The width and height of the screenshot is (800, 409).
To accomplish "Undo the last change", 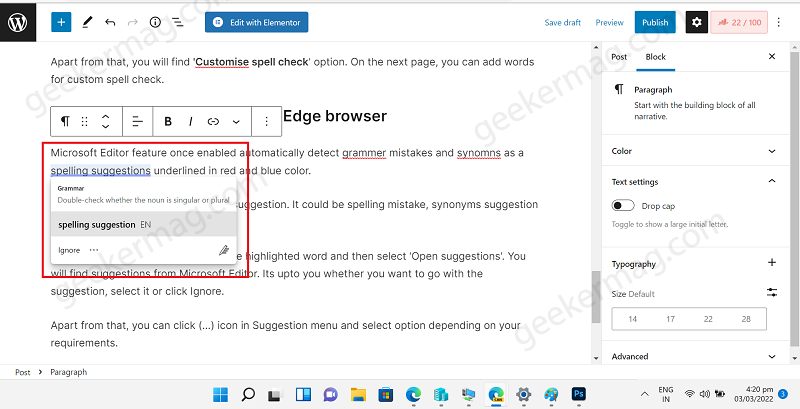I will pyautogui.click(x=110, y=22).
